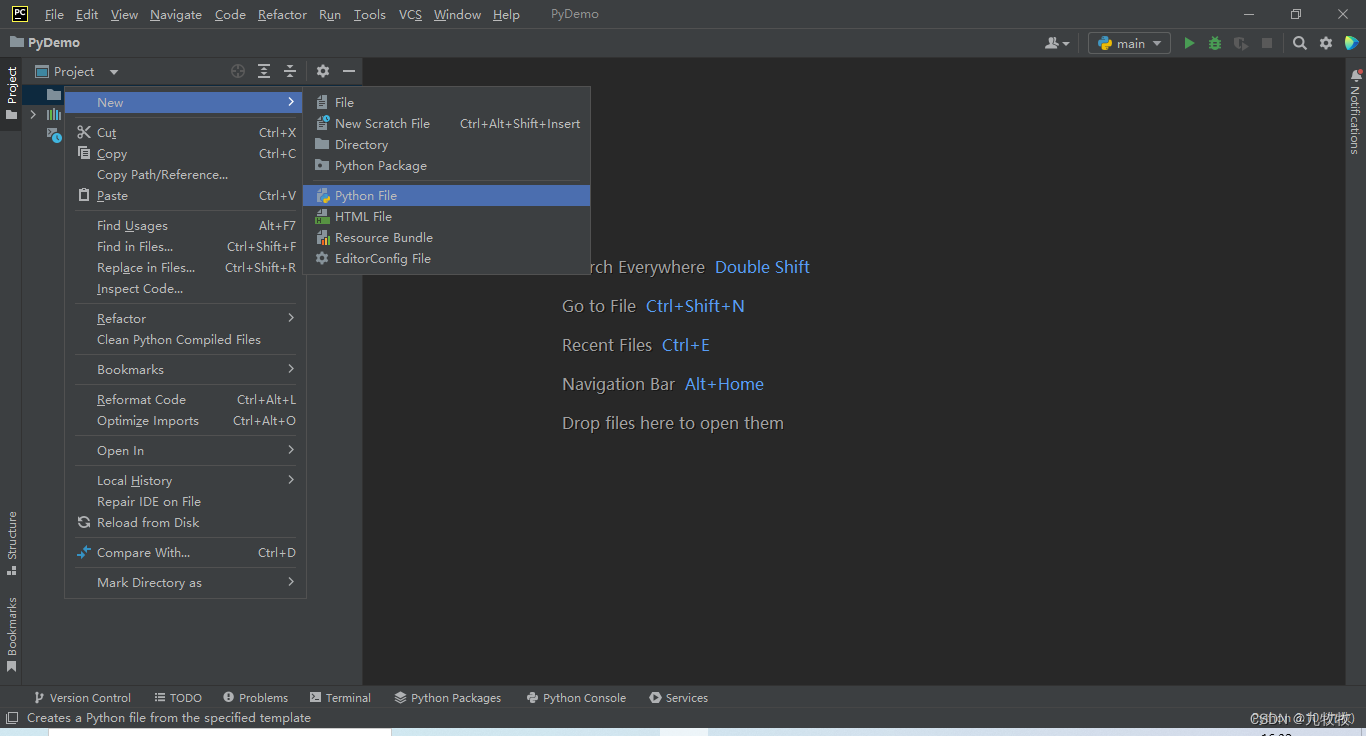The image size is (1366, 736).
Task: Open Notifications bell on right sidebar
Action: pos(1356,75)
